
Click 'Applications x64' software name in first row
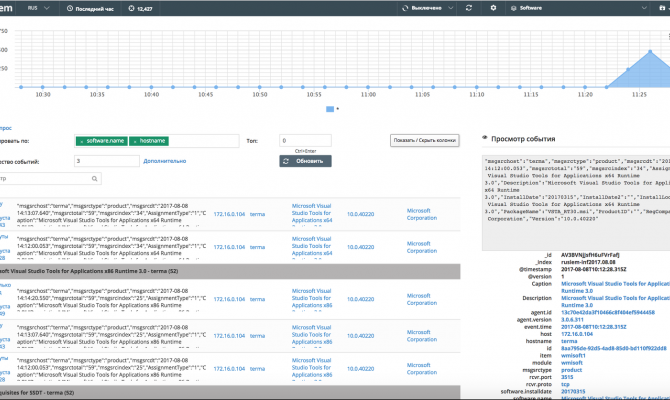[312, 213]
